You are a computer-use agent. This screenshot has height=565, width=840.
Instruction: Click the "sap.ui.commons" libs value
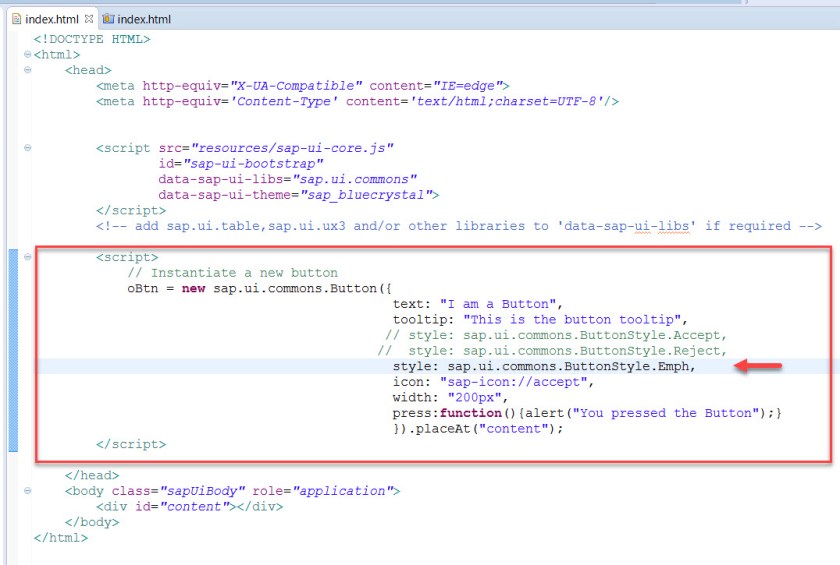click(x=355, y=179)
